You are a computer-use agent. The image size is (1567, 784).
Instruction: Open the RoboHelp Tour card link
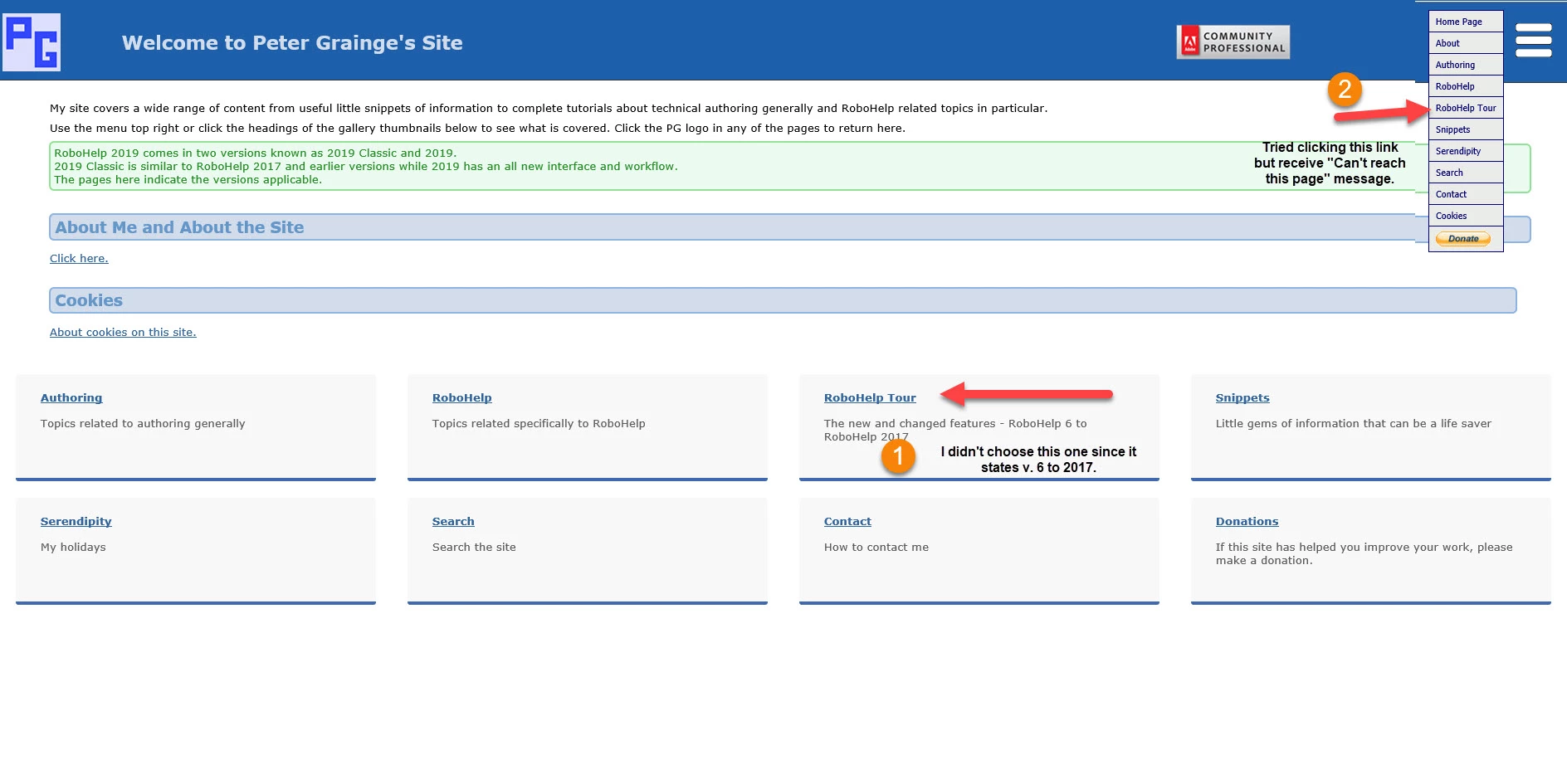(870, 397)
